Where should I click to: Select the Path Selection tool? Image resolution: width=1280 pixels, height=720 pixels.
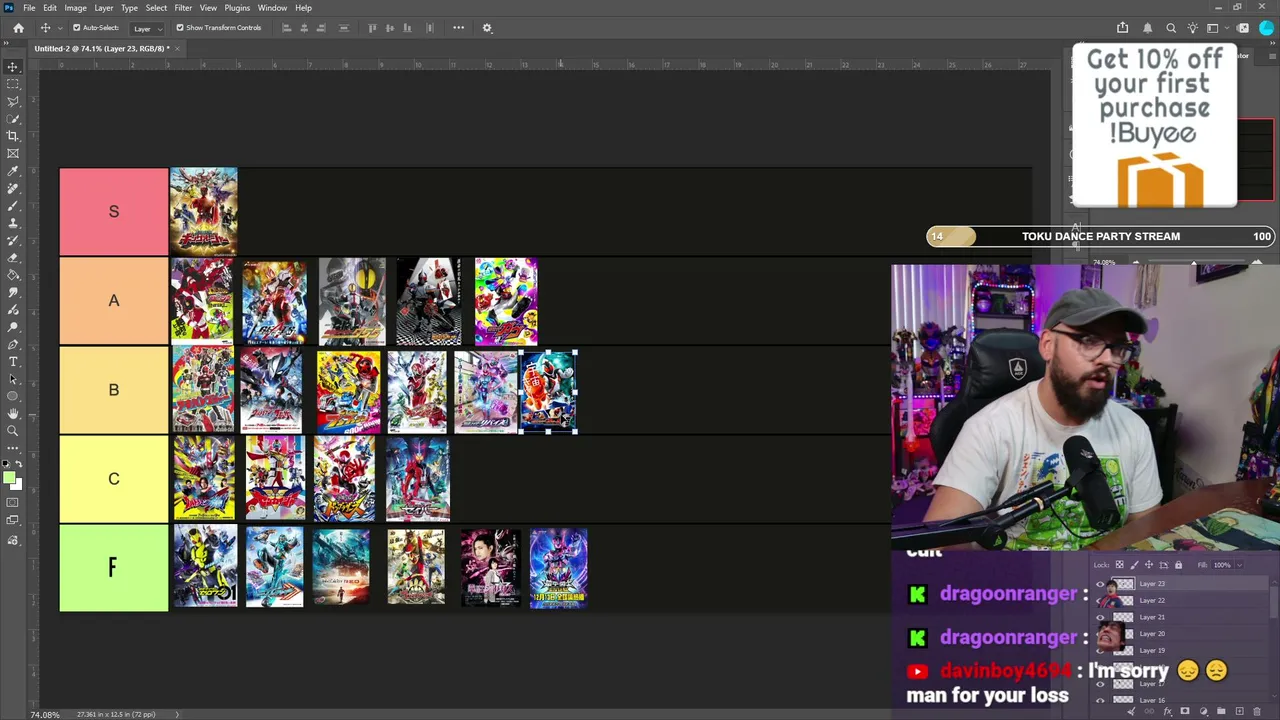13,379
